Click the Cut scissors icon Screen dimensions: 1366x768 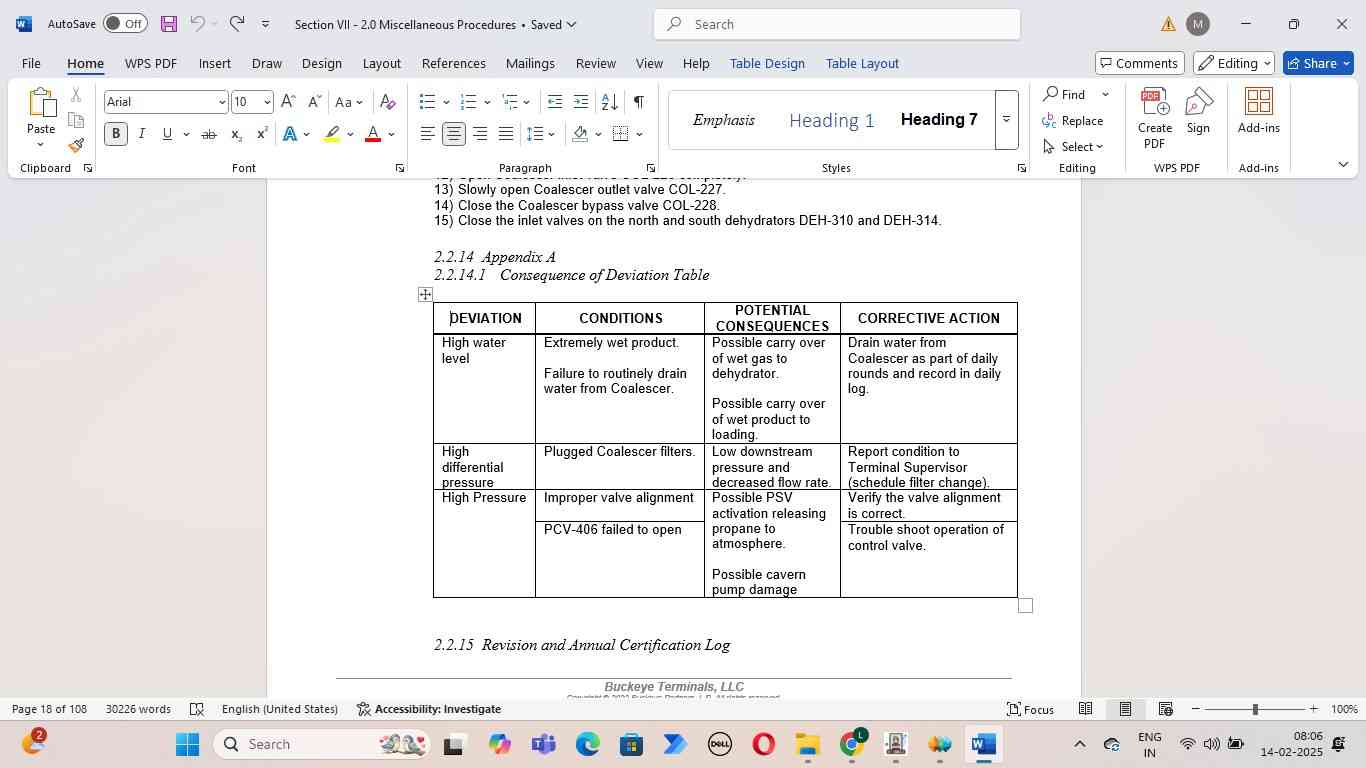point(76,95)
